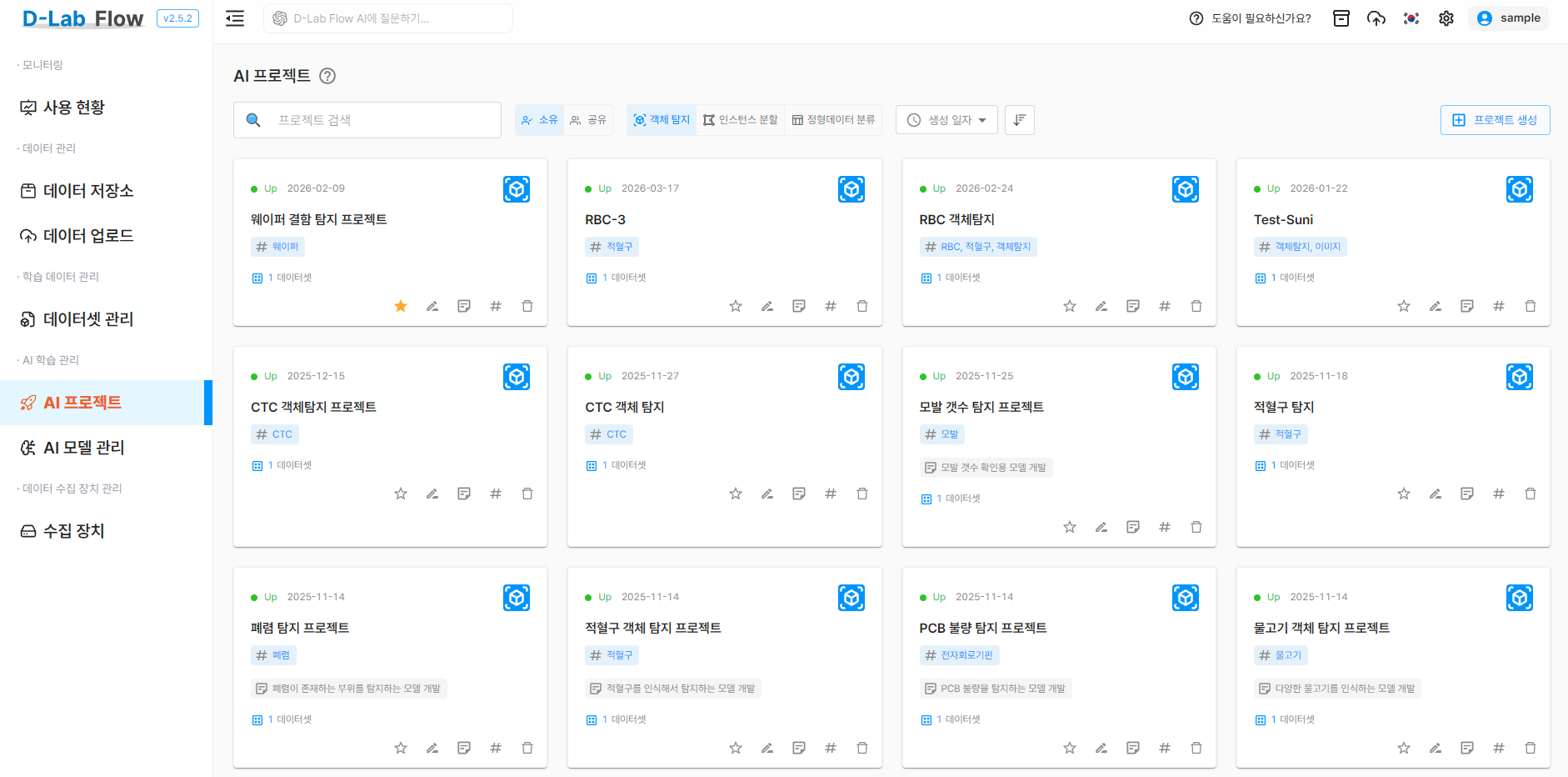The width and height of the screenshot is (1568, 777).
Task: Edit the 웨이퍼 결함 탐지 프로젝트 with pencil icon
Action: click(432, 306)
